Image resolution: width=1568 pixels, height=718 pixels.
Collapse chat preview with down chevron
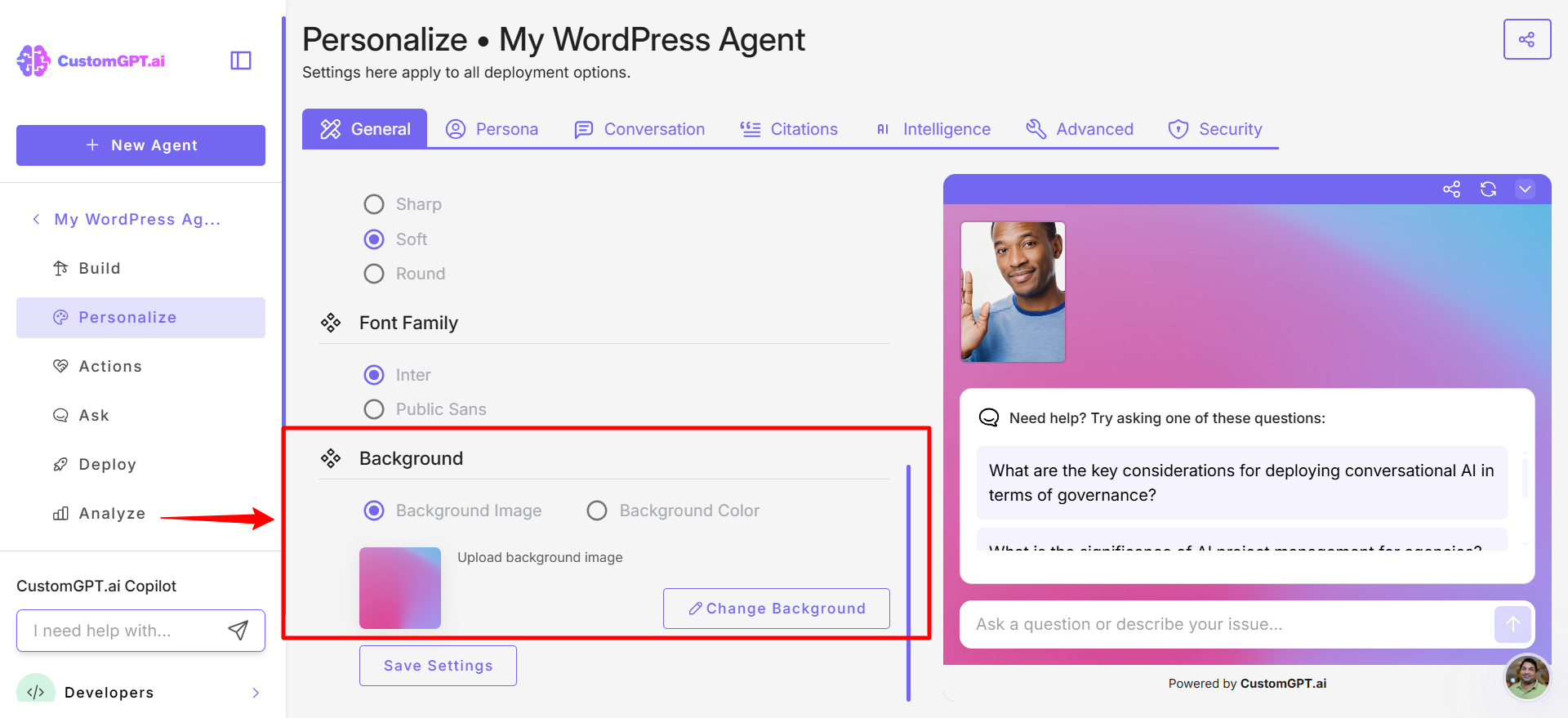1525,190
